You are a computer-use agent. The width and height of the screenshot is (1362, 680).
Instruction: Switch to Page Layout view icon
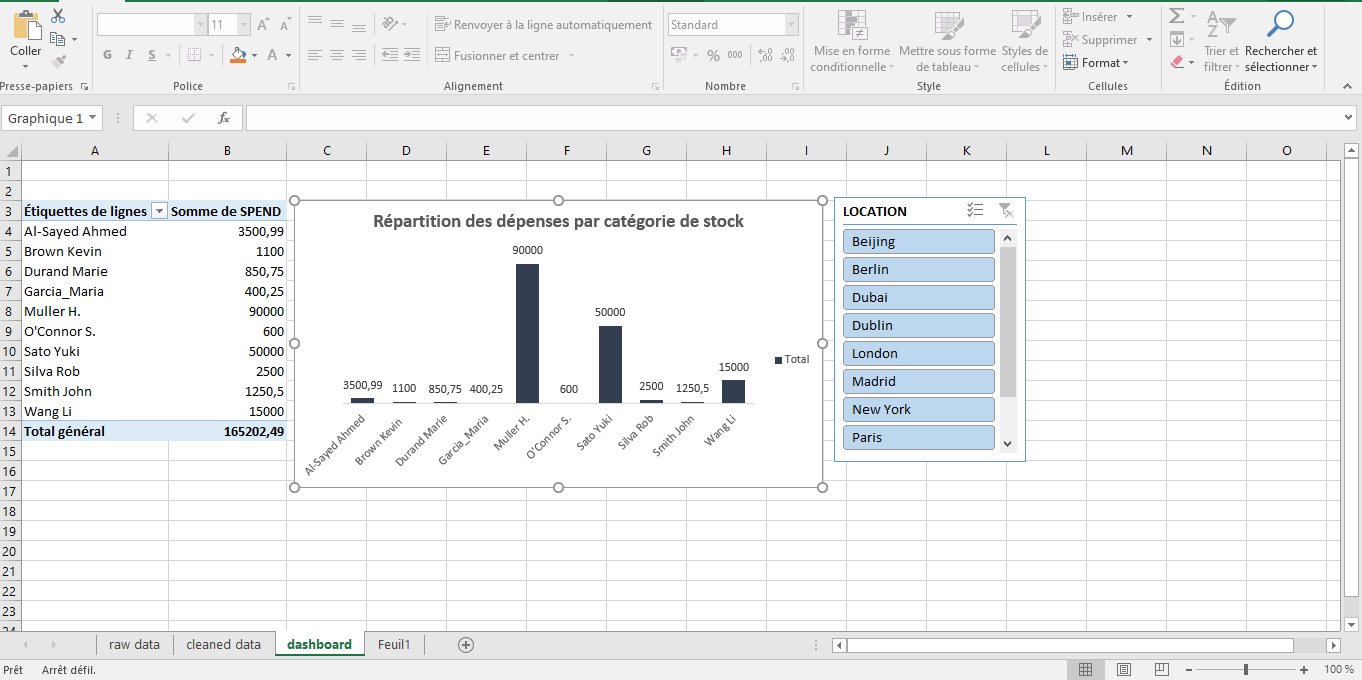pyautogui.click(x=1123, y=669)
